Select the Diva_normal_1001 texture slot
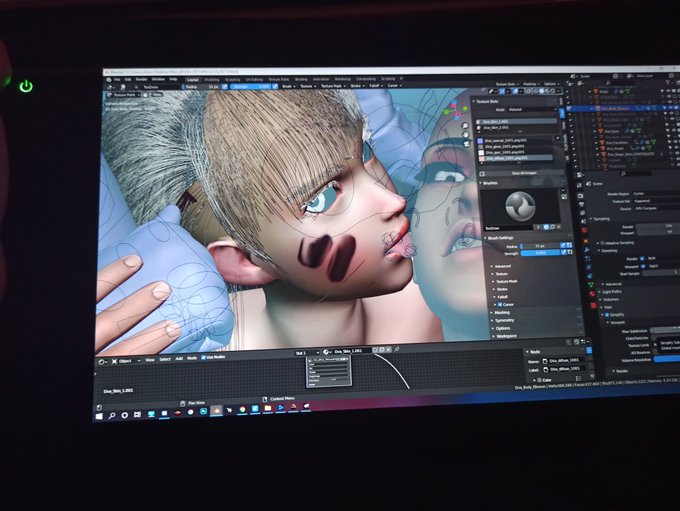The height and width of the screenshot is (511, 680). pyautogui.click(x=515, y=141)
